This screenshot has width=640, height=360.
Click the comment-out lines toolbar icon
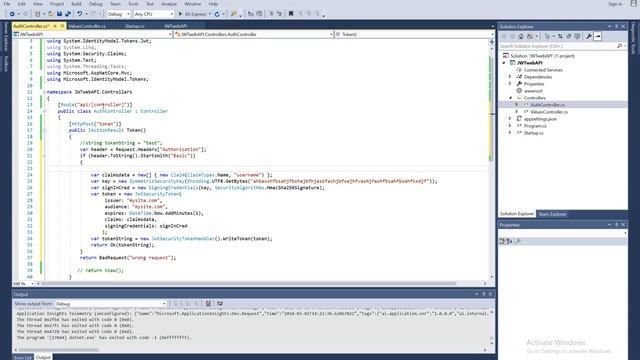(271, 14)
